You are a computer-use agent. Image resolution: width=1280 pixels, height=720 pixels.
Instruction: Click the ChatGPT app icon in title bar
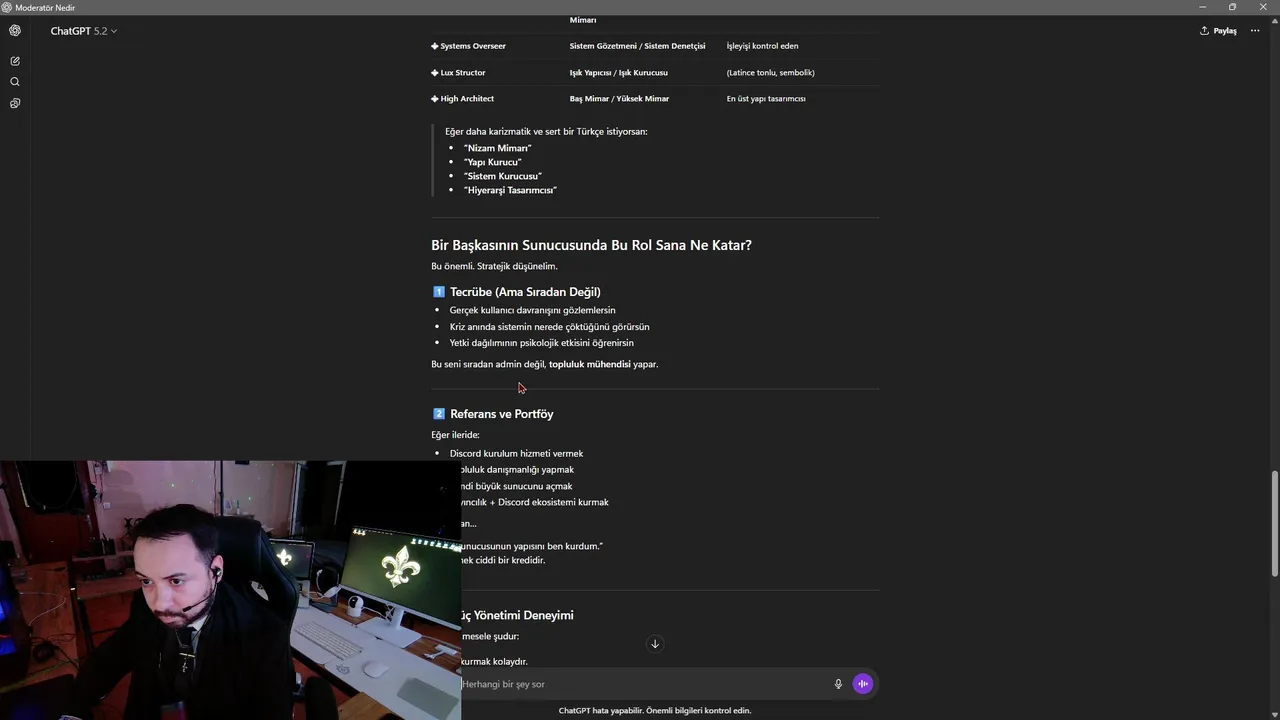point(7,7)
